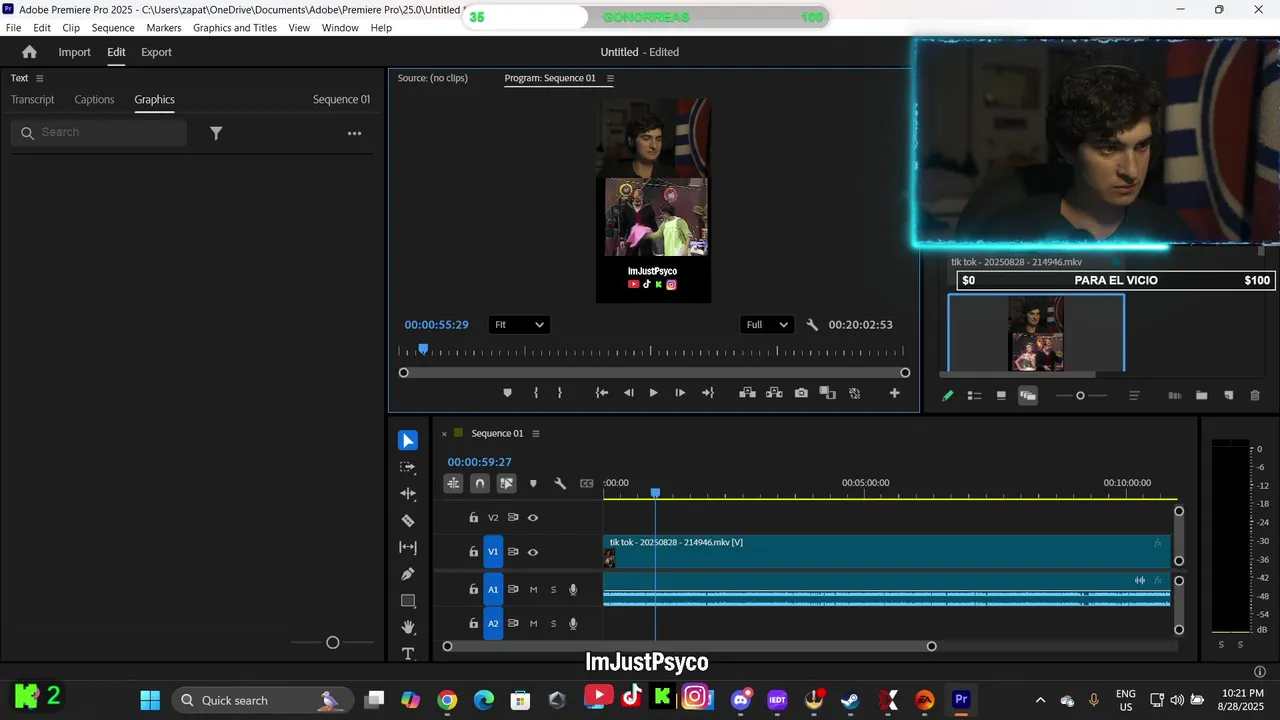Hide track V2 eye icon
The width and height of the screenshot is (1280, 720).
pyautogui.click(x=533, y=518)
